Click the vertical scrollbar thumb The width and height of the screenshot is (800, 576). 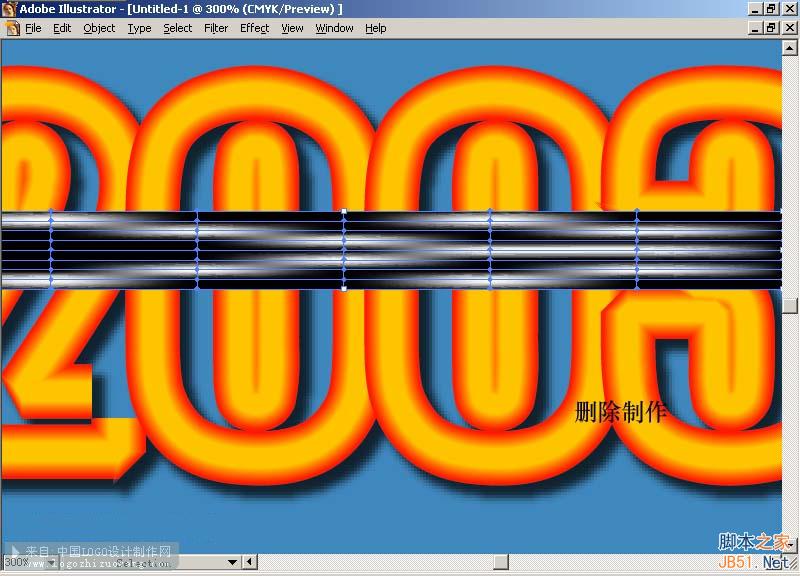(789, 306)
